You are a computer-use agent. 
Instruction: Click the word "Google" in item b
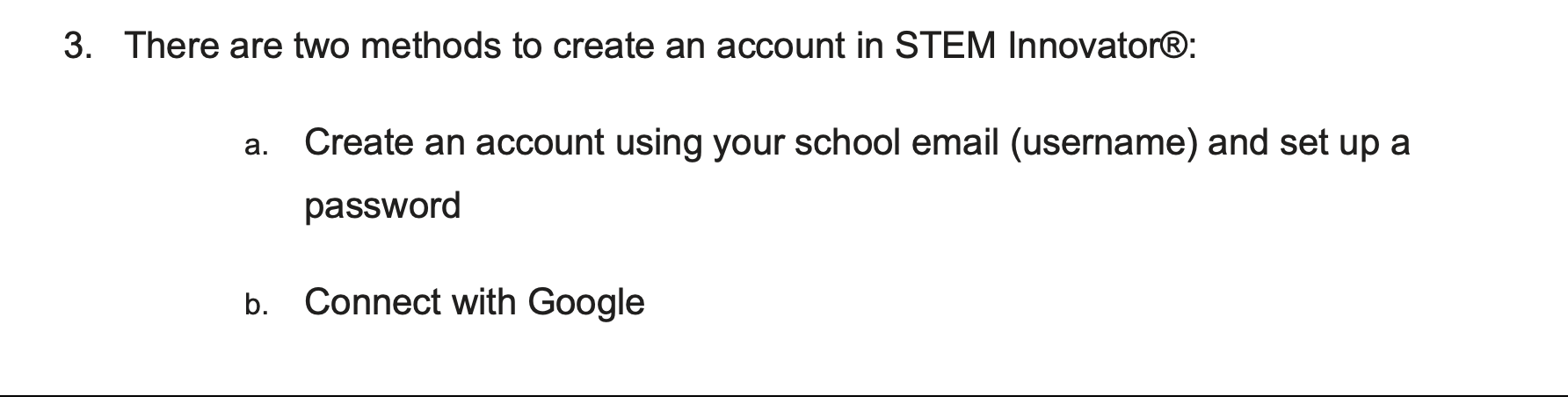[585, 304]
